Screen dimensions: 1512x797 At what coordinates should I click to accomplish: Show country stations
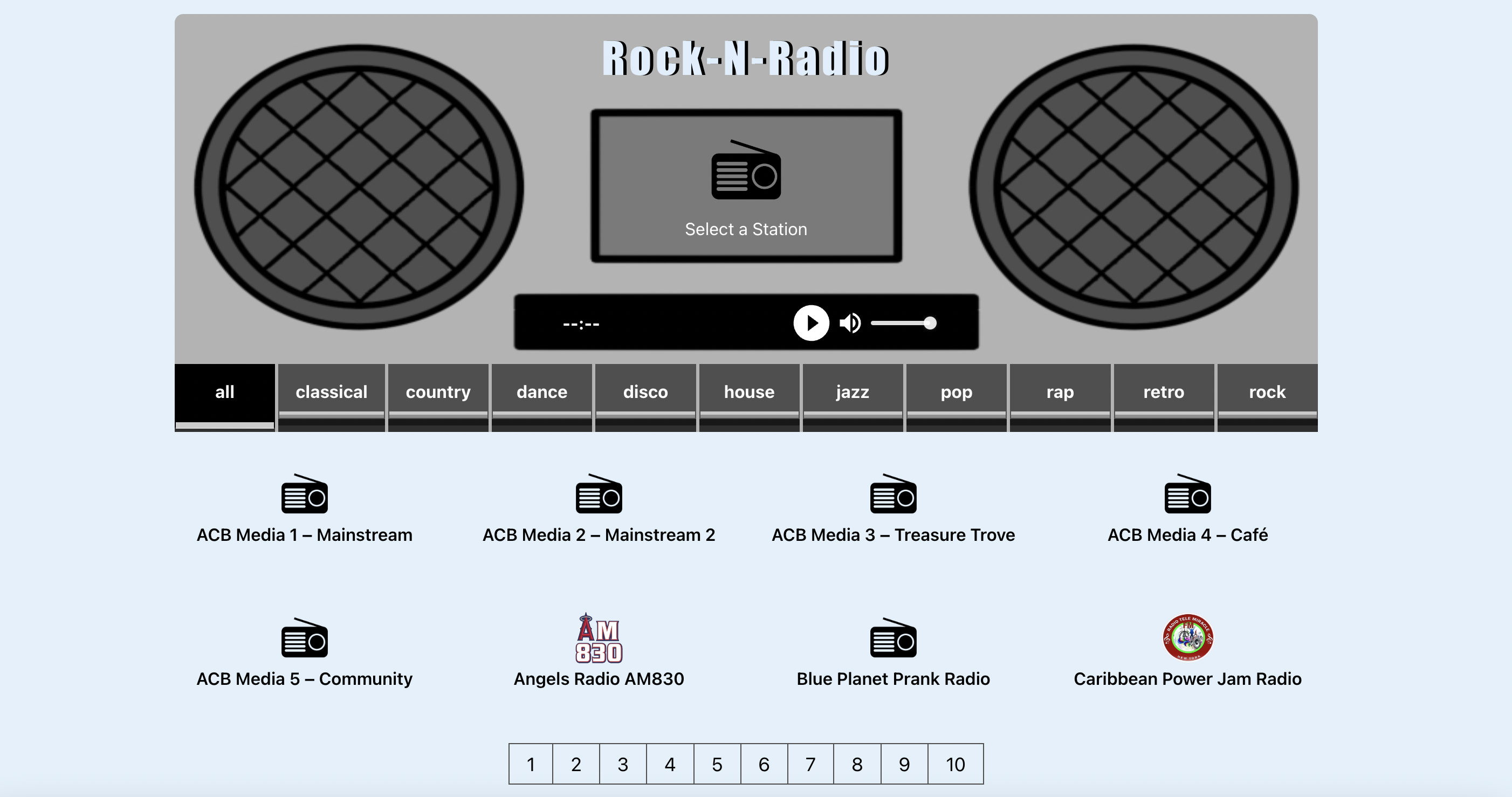[x=438, y=391]
